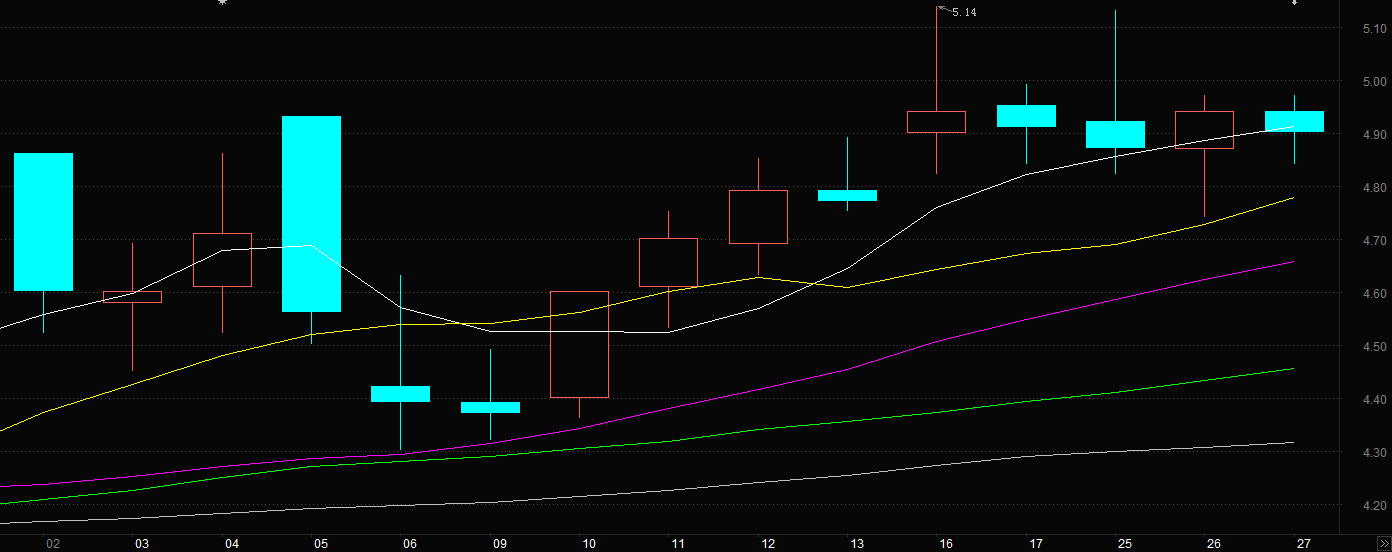
Task: Click the 5.14 high price annotation
Action: [x=963, y=12]
